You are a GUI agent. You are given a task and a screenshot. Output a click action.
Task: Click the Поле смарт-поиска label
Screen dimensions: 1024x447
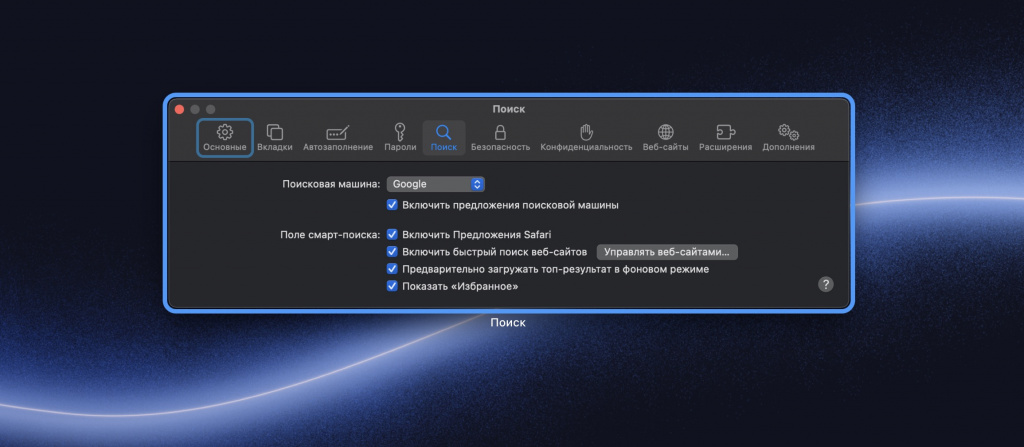coord(330,234)
